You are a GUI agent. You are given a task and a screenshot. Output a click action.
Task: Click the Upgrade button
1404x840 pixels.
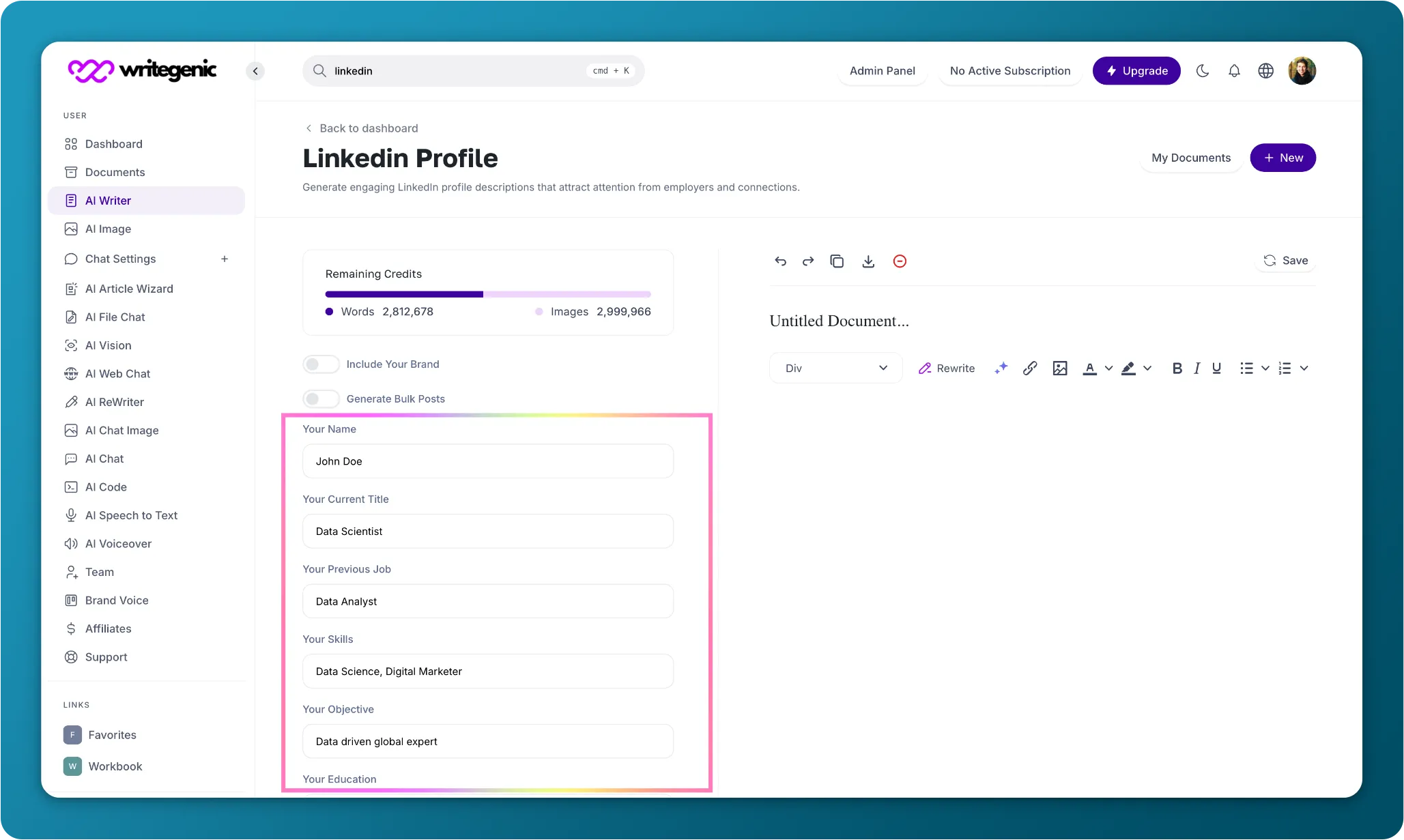[1136, 71]
